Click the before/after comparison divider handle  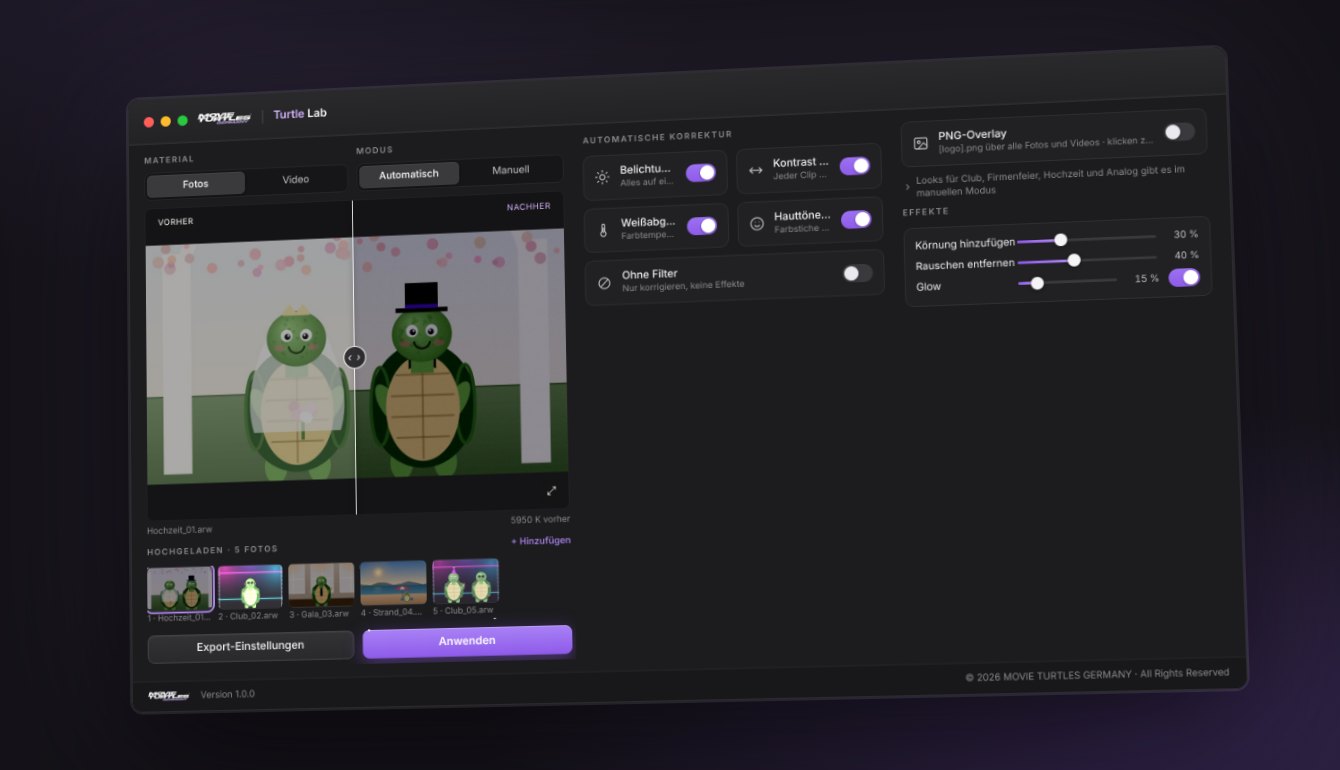pos(354,357)
